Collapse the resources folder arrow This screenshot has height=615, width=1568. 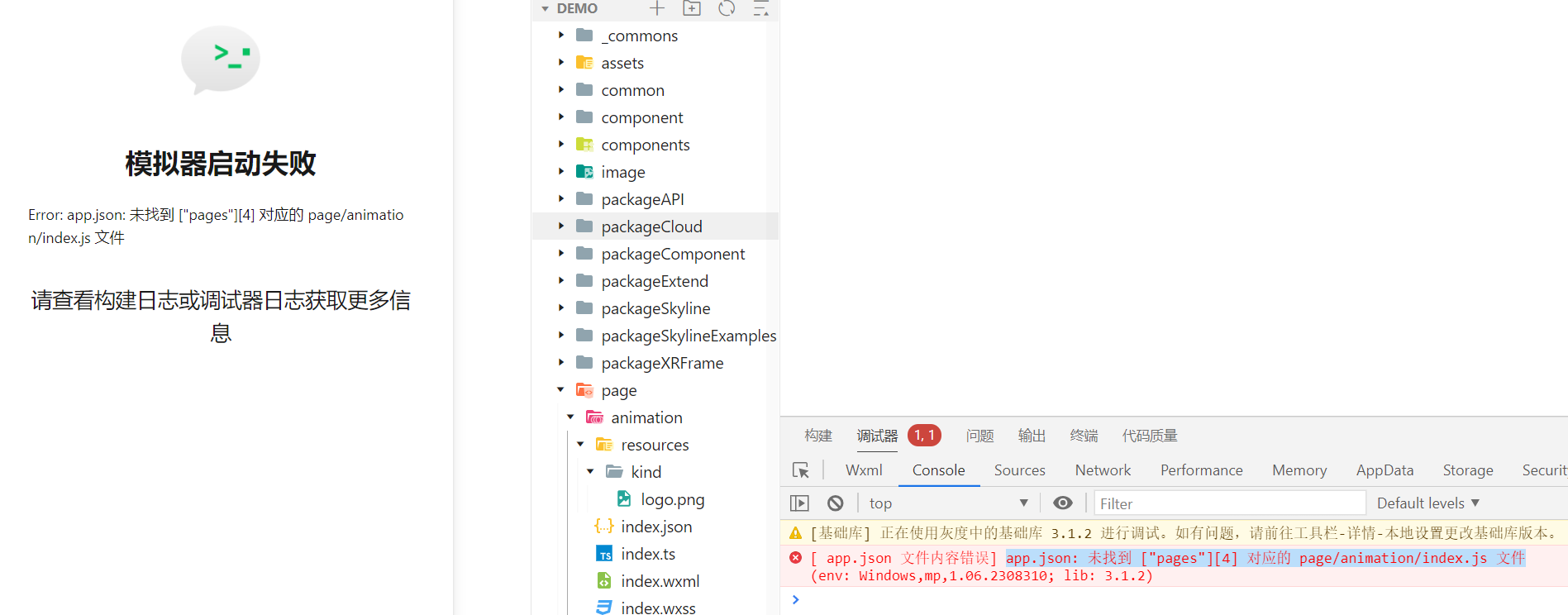click(x=581, y=444)
